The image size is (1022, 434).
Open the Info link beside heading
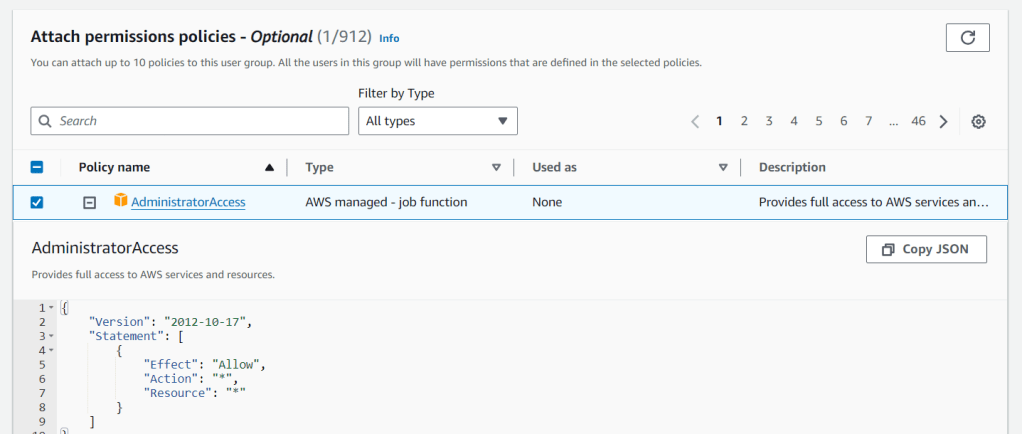coord(389,38)
